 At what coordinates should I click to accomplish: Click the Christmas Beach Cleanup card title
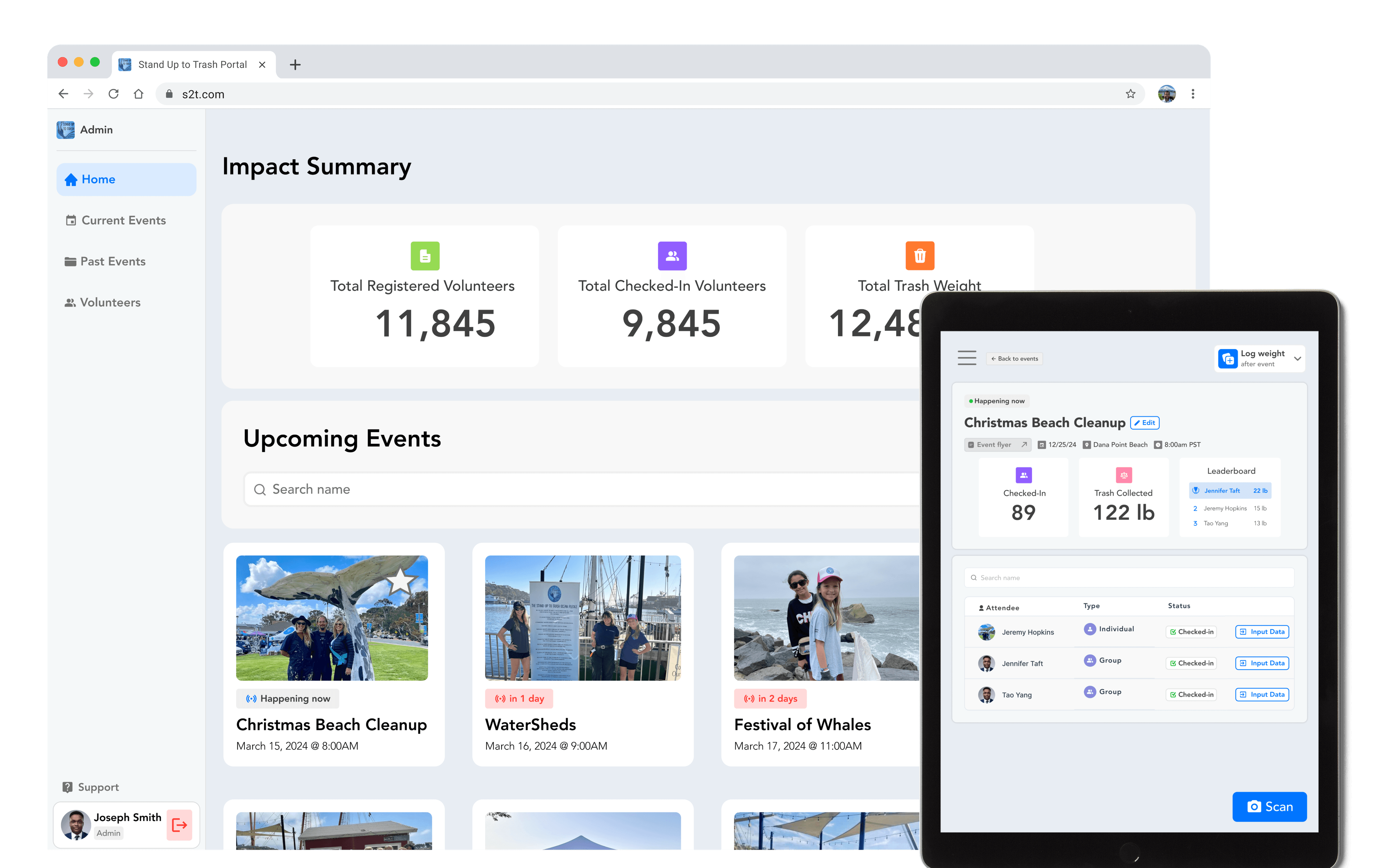coord(331,725)
